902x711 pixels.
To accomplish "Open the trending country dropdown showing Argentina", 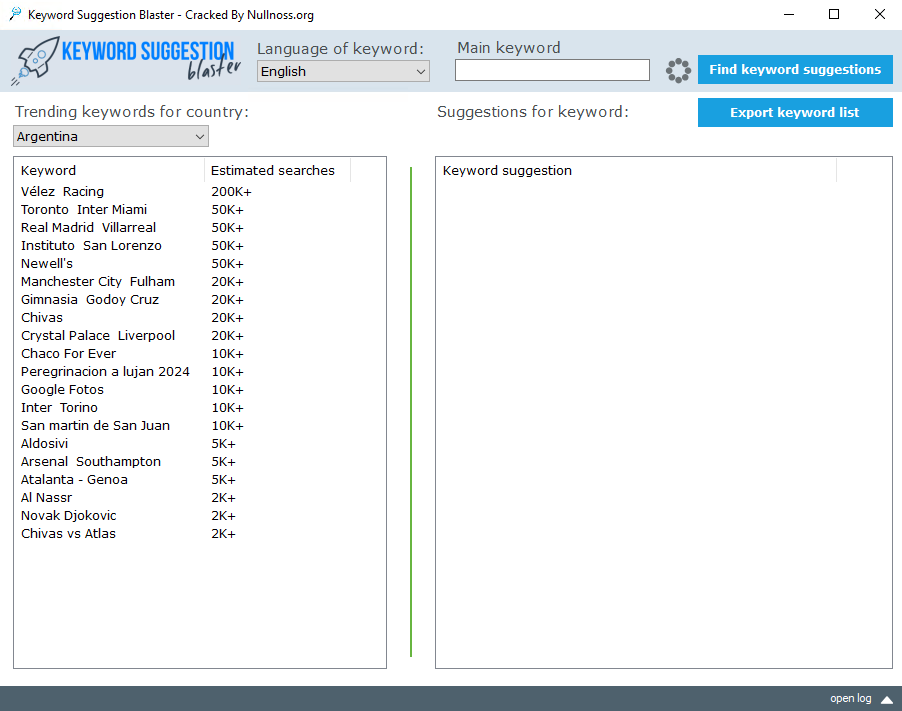I will coord(110,136).
